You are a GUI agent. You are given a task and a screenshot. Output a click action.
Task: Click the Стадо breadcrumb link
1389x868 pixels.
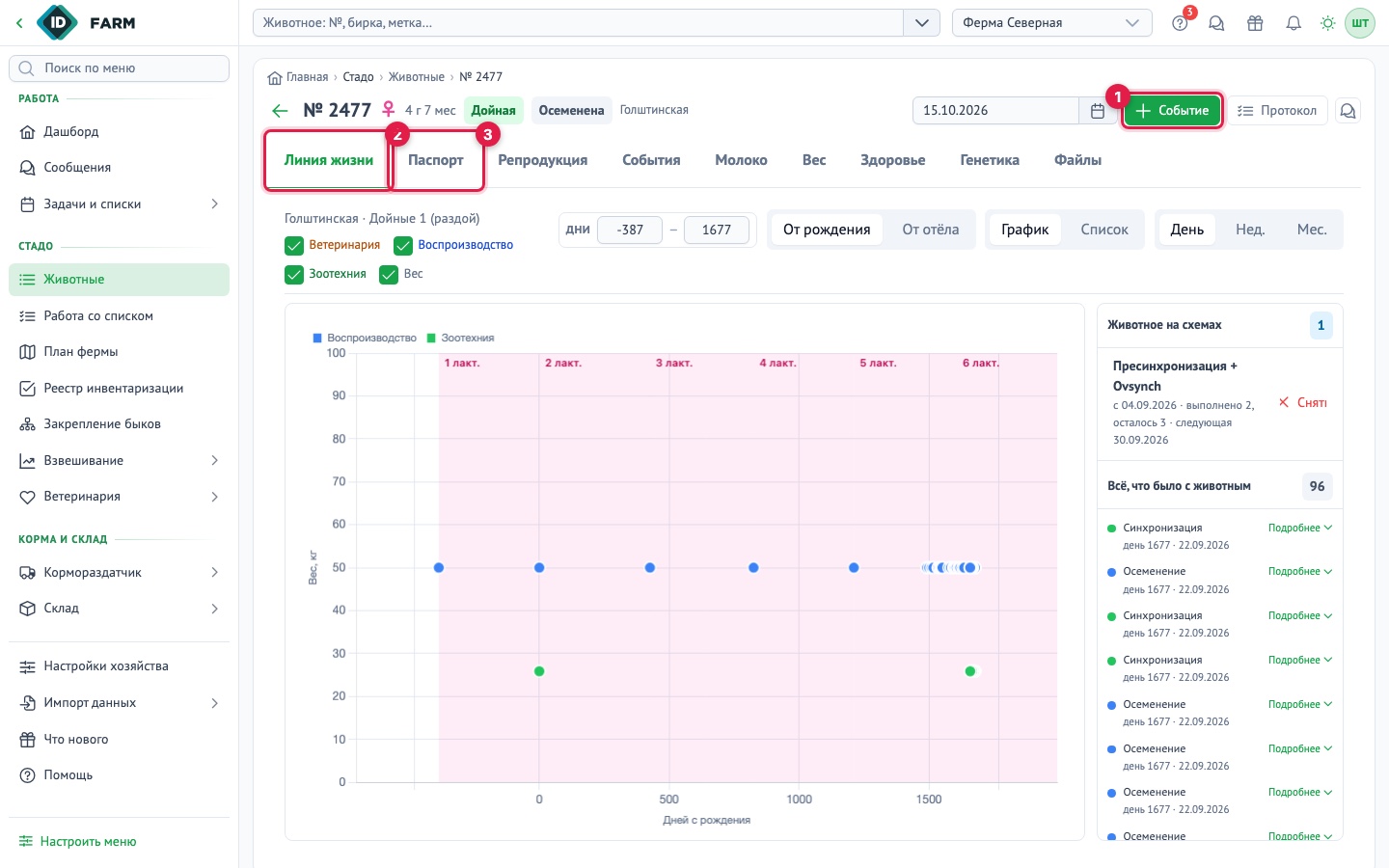coord(358,77)
